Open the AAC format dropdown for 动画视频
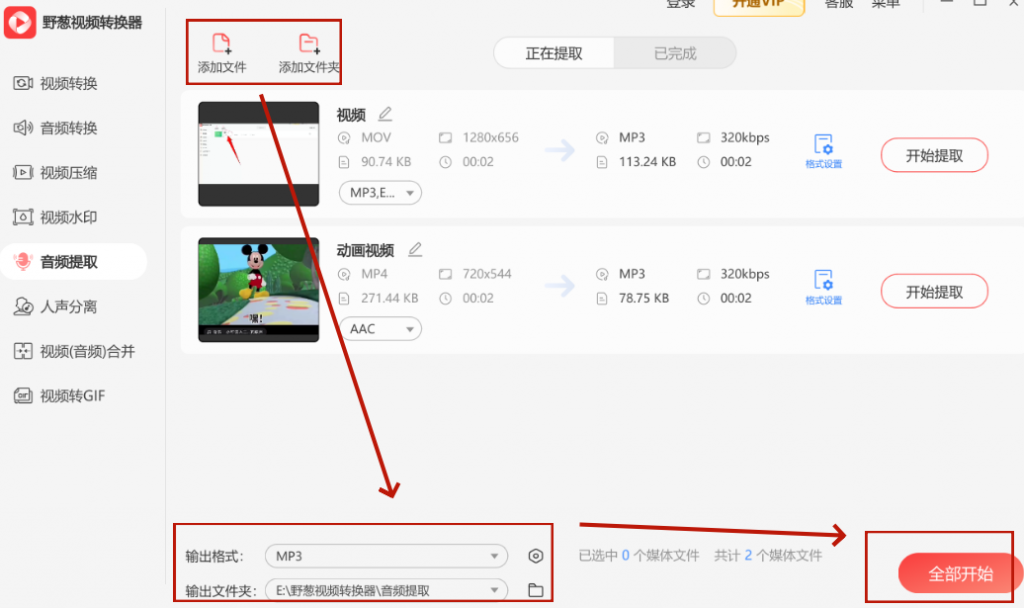 379,328
